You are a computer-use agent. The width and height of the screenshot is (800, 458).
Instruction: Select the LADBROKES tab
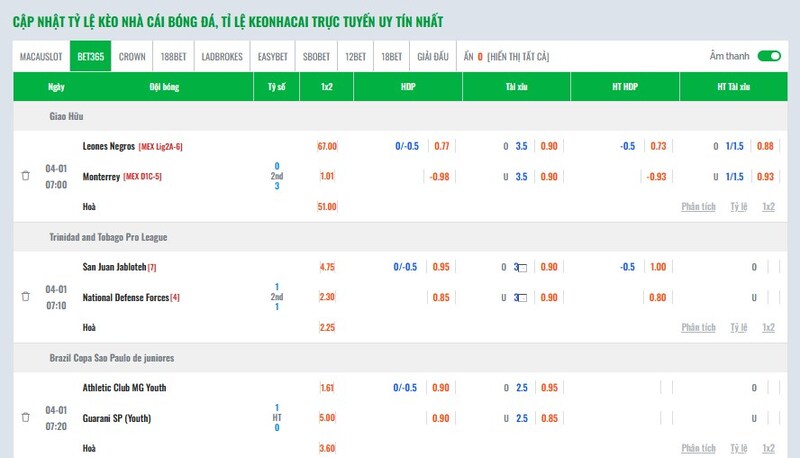click(x=222, y=57)
